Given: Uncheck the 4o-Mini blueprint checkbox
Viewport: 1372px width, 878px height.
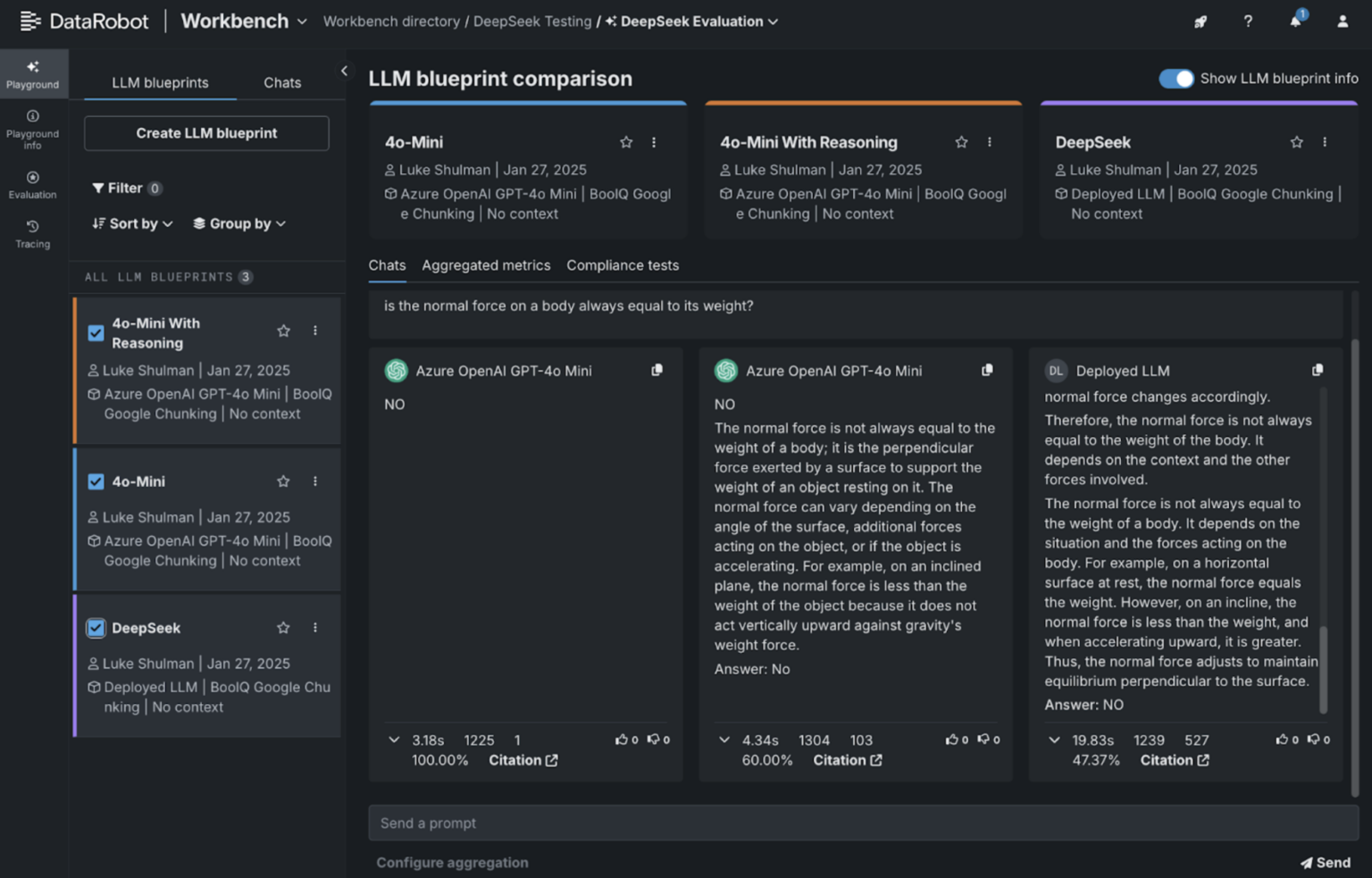Looking at the screenshot, I should click(96, 481).
